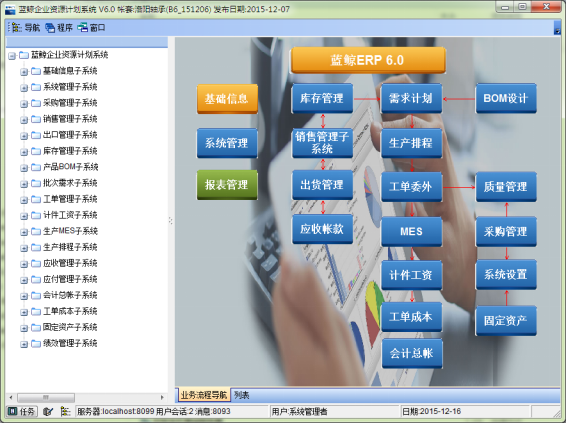
Task: Click the tree scrollbar right arrow
Action: click(x=162, y=397)
